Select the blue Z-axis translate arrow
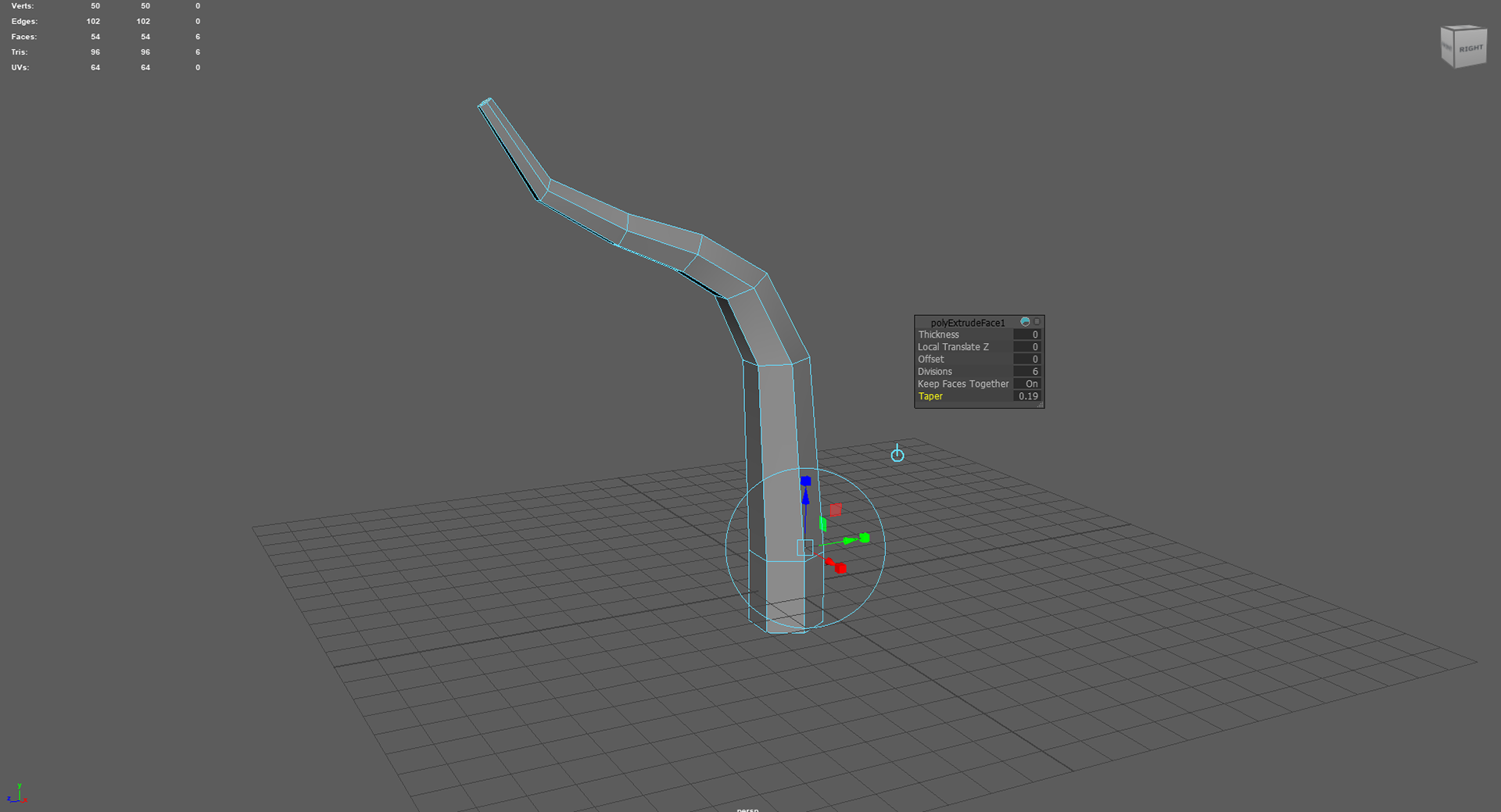The image size is (1501, 812). [x=805, y=498]
